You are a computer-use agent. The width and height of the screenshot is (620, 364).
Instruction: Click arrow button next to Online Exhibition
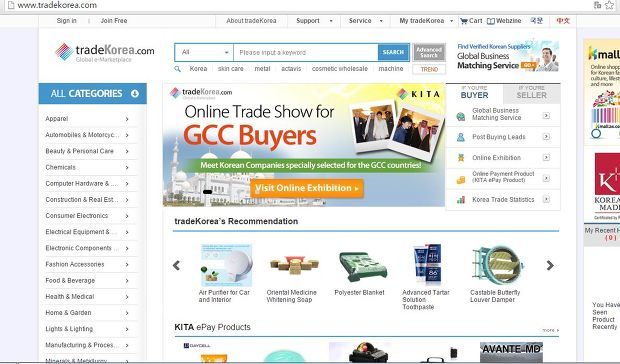click(x=546, y=157)
